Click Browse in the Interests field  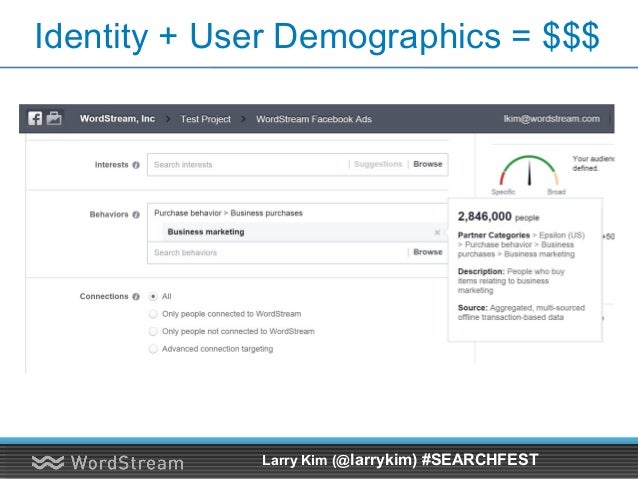[x=428, y=164]
